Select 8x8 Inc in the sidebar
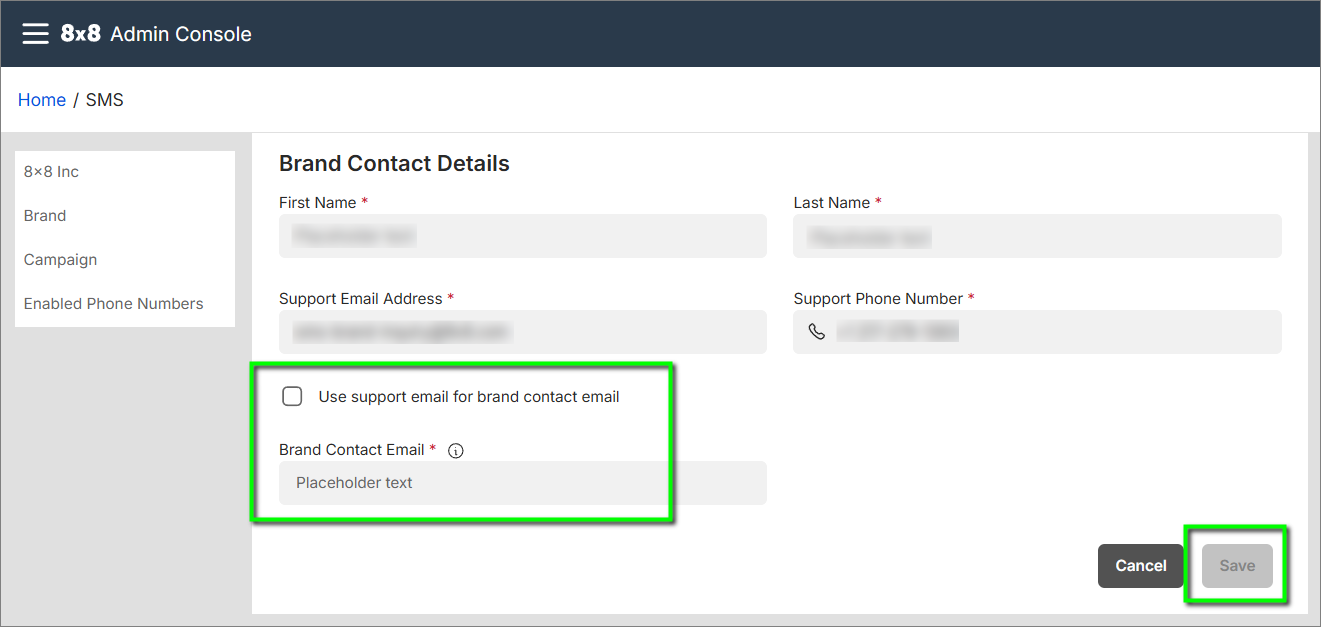Viewport: 1321px width, 627px height. [x=51, y=172]
